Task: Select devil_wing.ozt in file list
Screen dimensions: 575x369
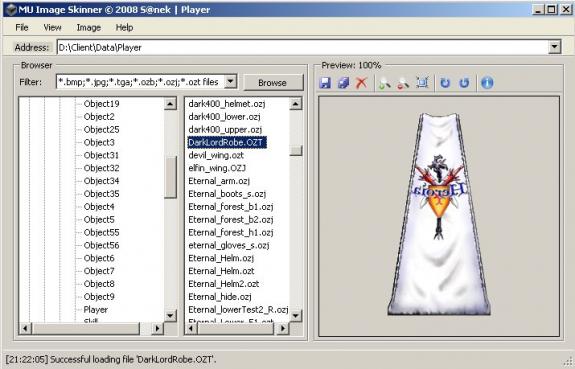Action: tap(216, 155)
